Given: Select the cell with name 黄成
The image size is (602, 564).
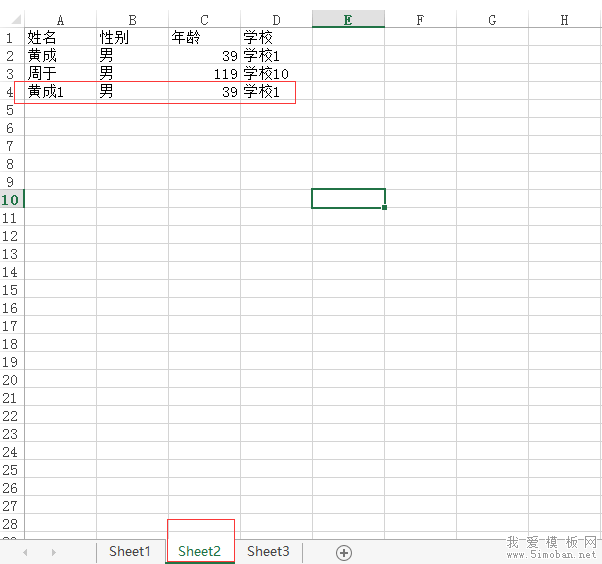Looking at the screenshot, I should point(60,55).
